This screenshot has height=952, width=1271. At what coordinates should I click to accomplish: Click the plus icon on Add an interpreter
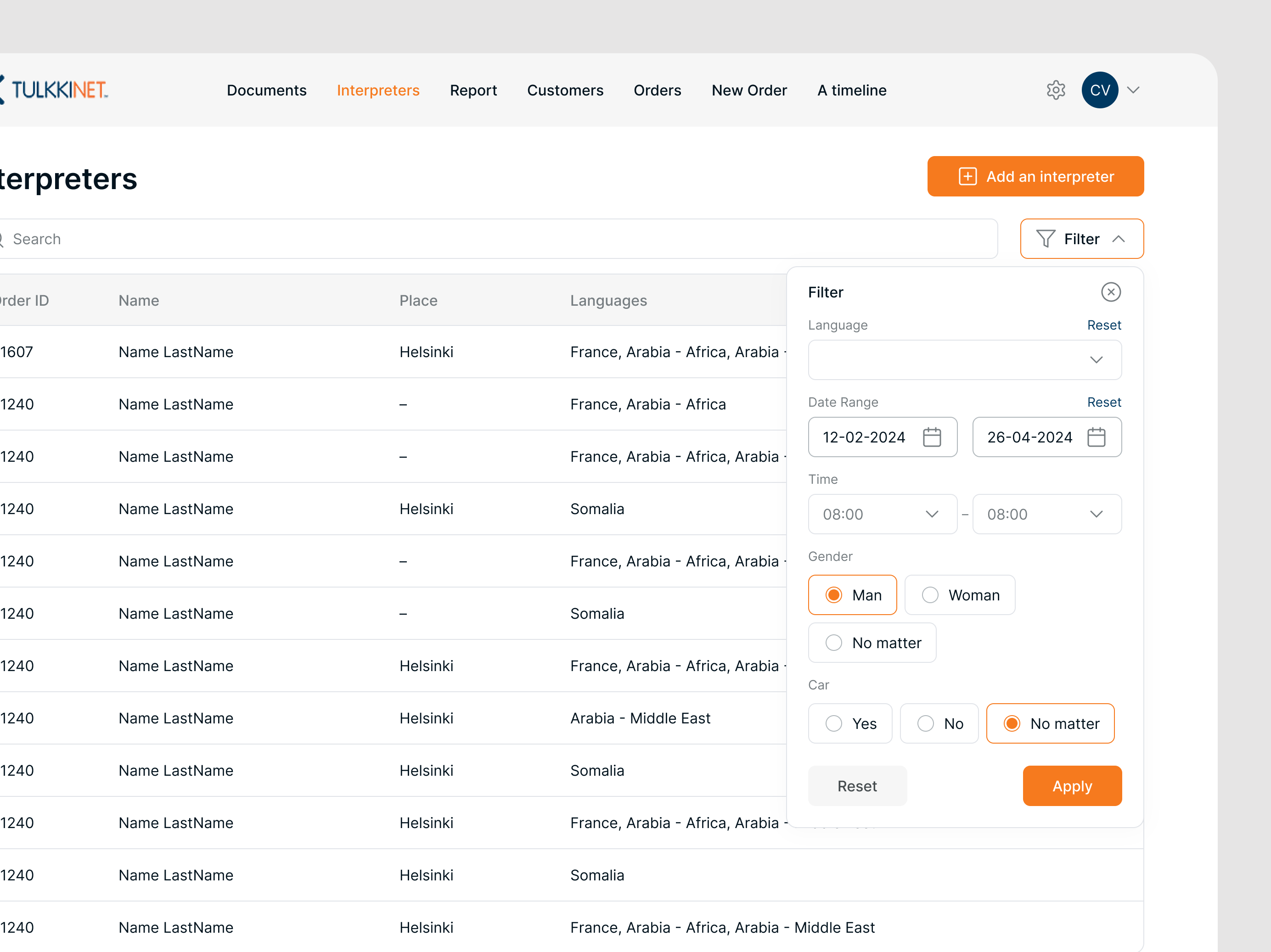(x=968, y=176)
